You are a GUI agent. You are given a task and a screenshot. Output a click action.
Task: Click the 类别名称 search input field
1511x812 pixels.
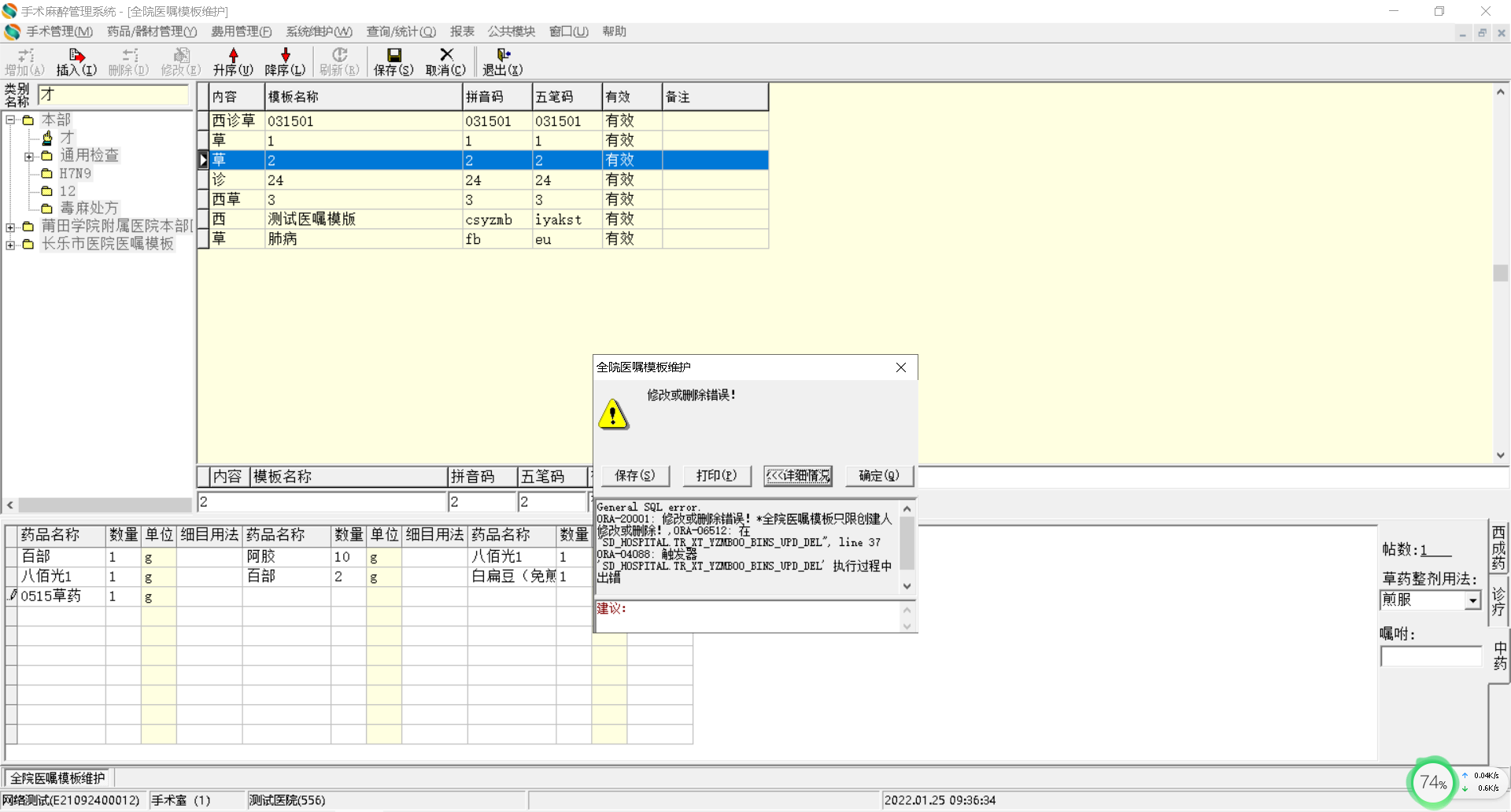113,94
